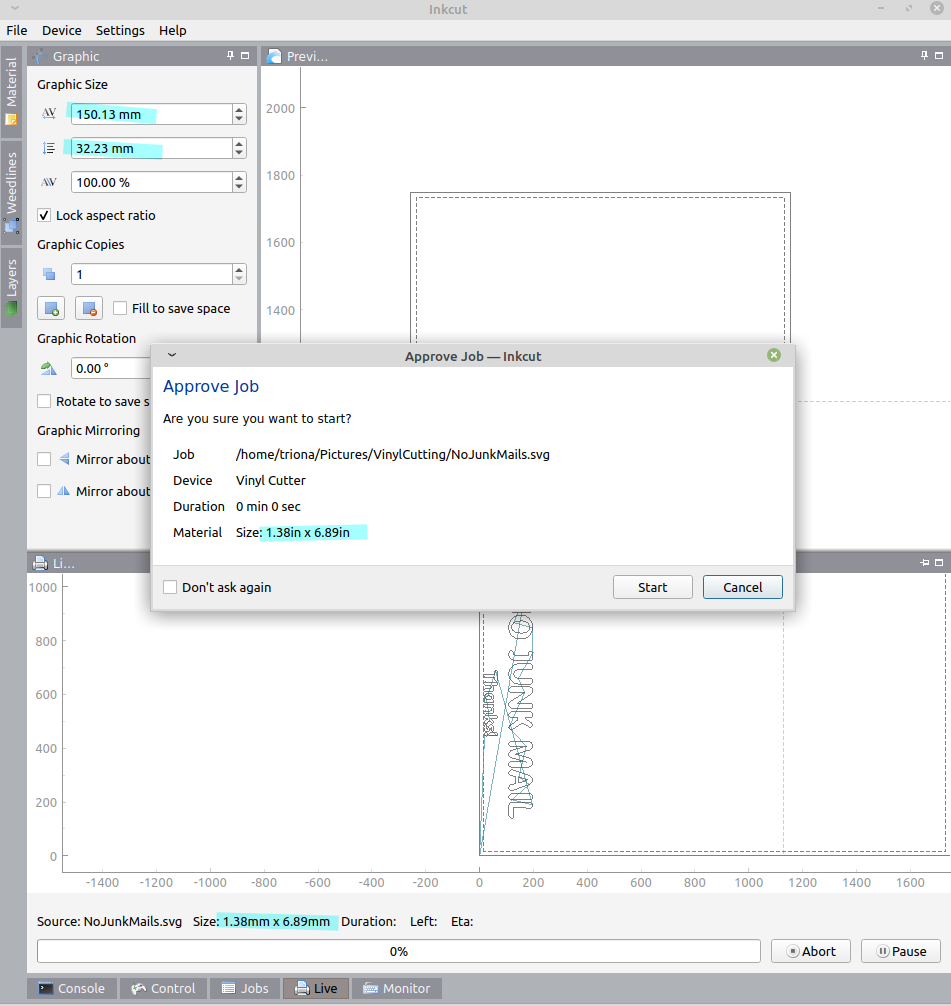Enable Fill to save space
The width and height of the screenshot is (951, 1006).
click(x=119, y=308)
